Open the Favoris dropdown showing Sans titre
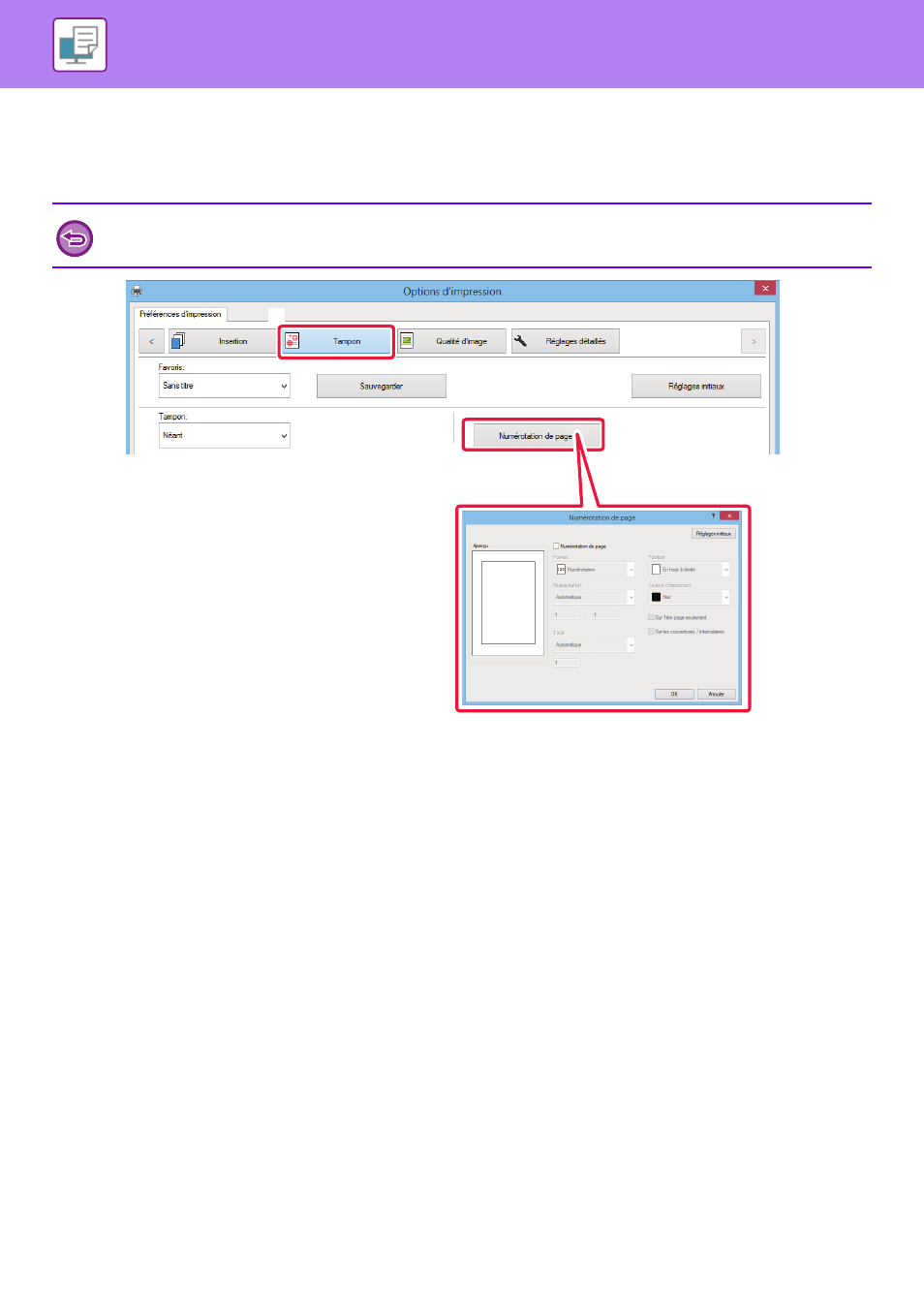Image resolution: width=924 pixels, height=1308 pixels. point(225,386)
